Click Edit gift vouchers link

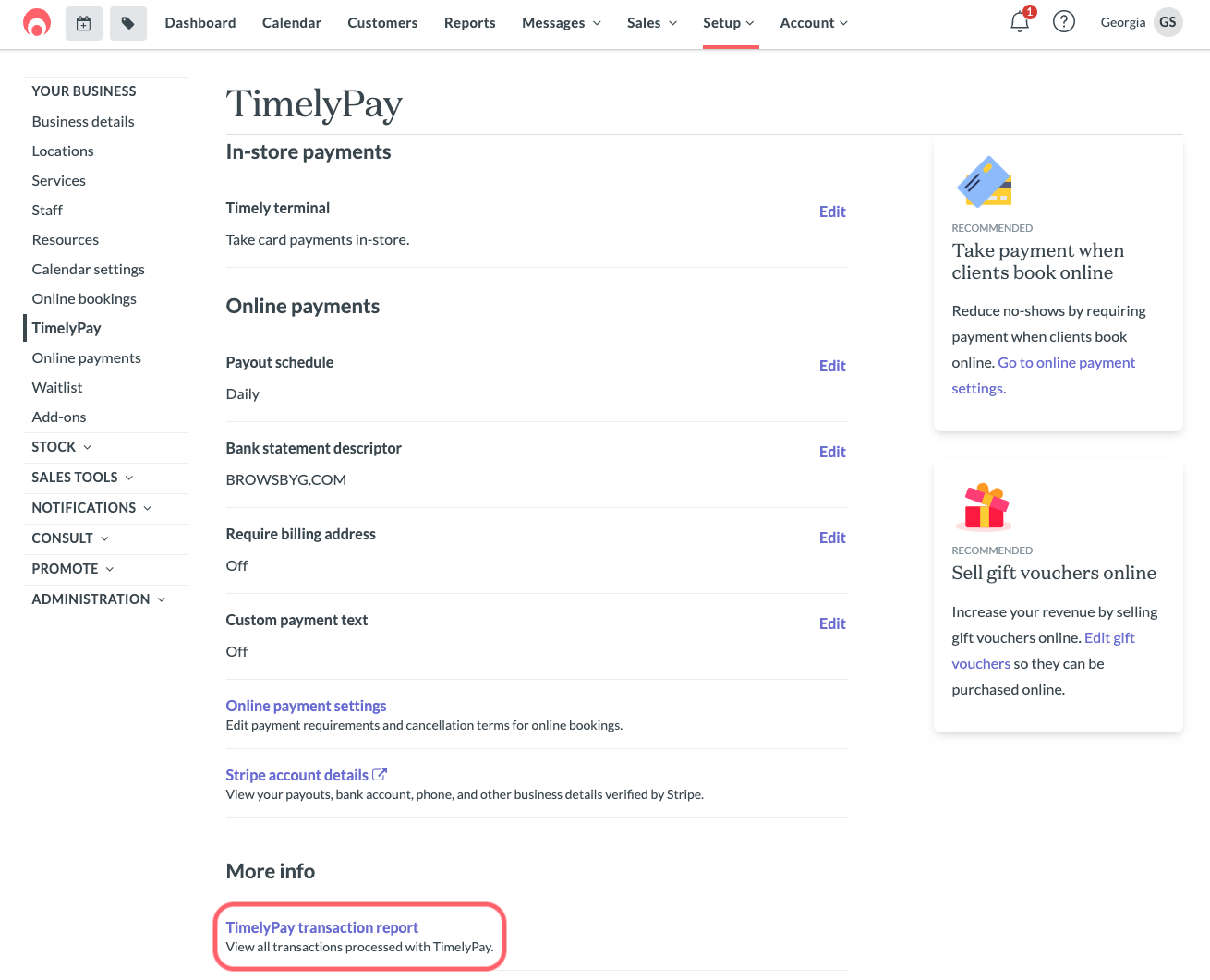click(1044, 650)
